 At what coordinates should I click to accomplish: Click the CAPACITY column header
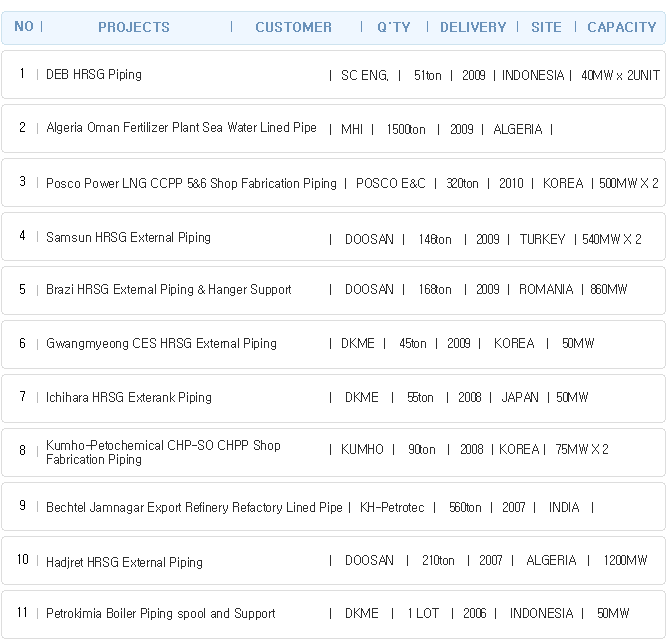pos(622,27)
